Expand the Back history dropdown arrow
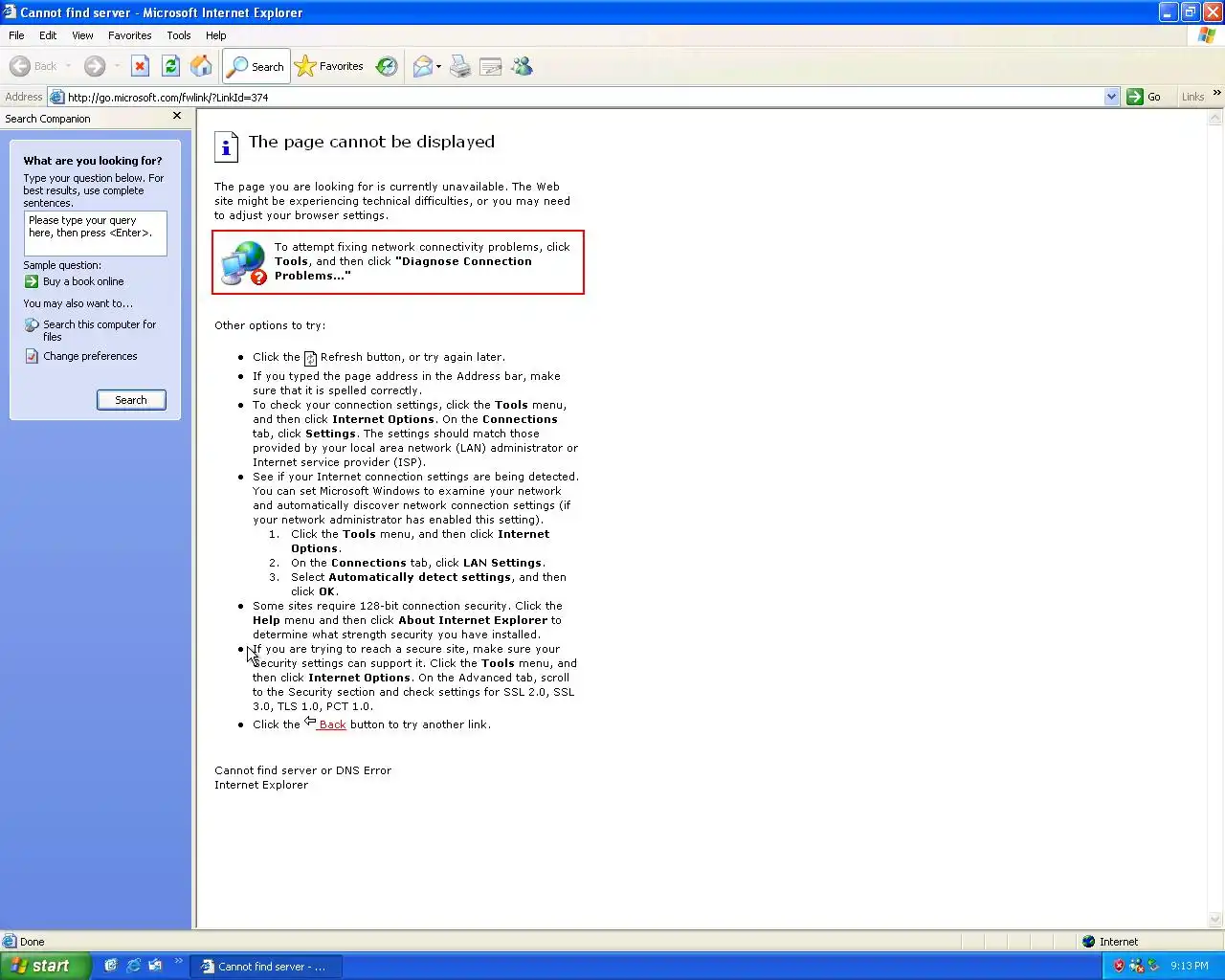The height and width of the screenshot is (980, 1225). point(68,66)
